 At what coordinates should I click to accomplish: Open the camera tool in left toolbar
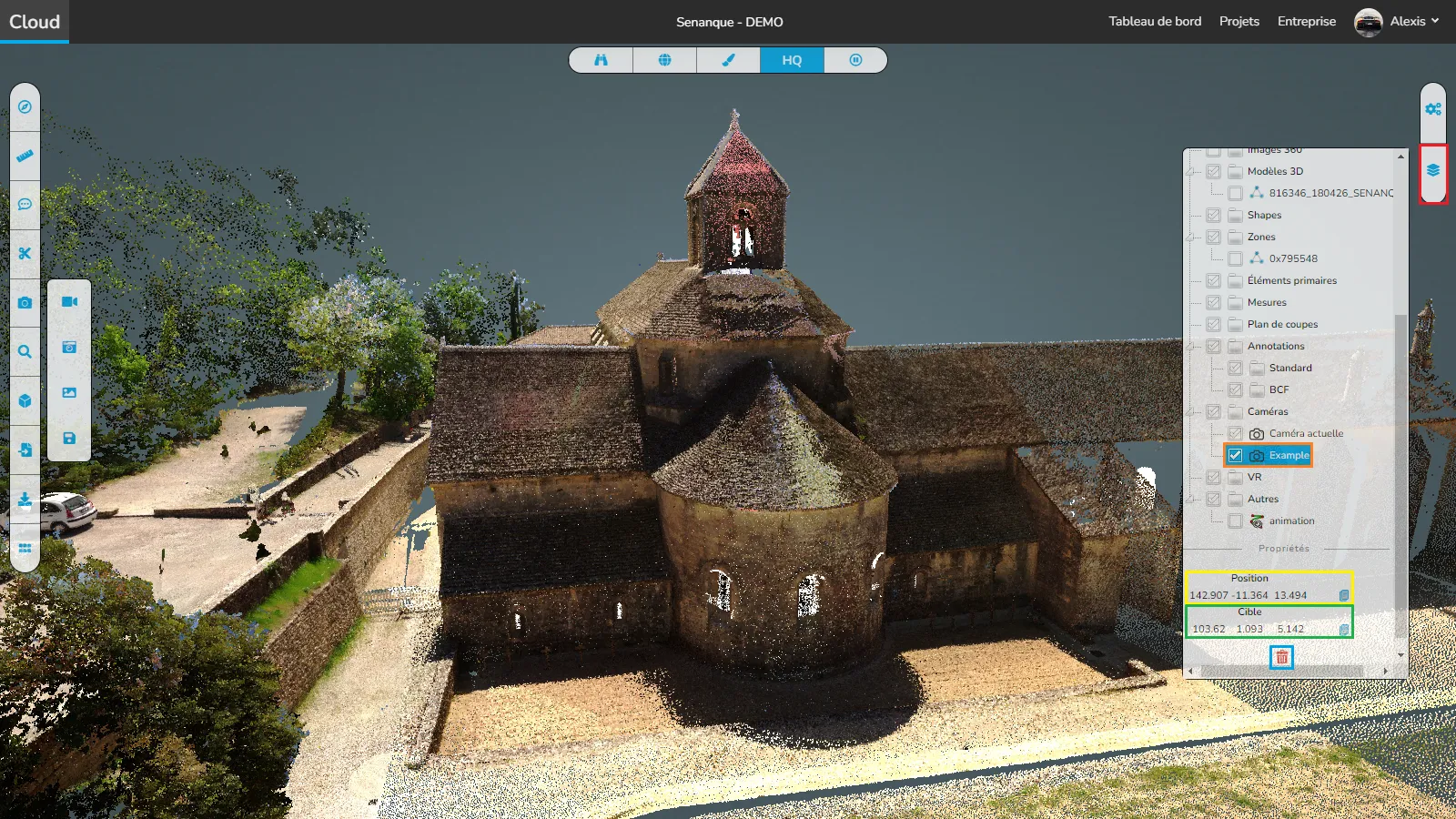25,303
